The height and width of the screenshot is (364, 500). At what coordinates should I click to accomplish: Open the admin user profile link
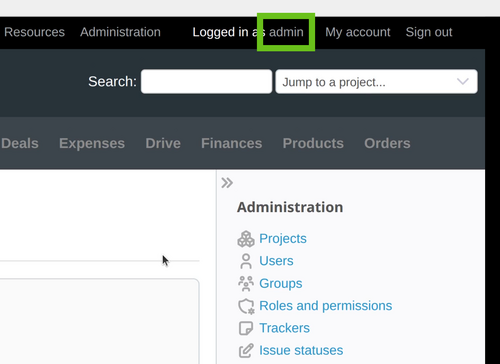[286, 32]
